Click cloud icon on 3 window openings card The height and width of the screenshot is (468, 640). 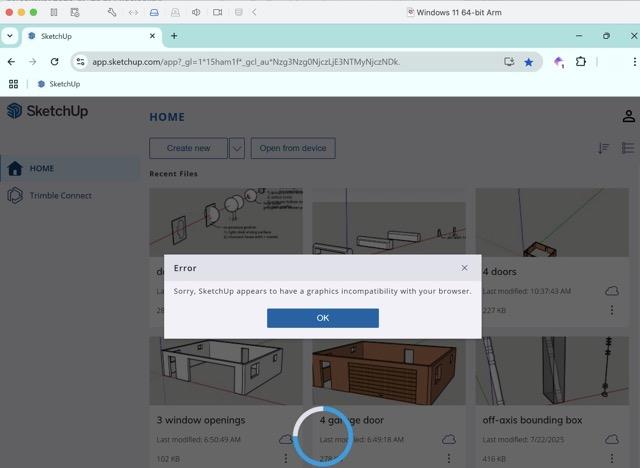click(x=286, y=439)
